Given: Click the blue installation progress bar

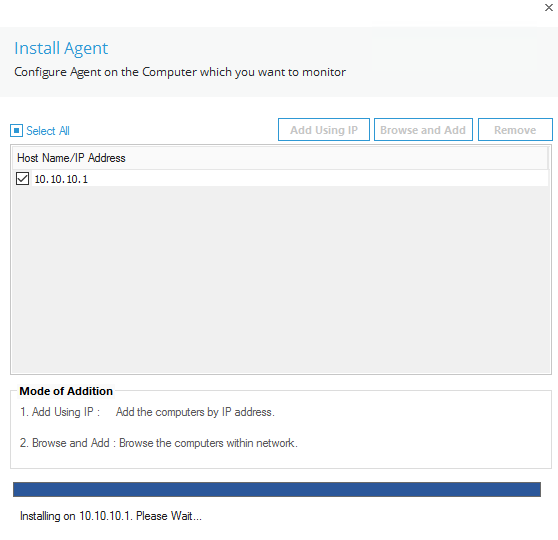Looking at the screenshot, I should [277, 489].
